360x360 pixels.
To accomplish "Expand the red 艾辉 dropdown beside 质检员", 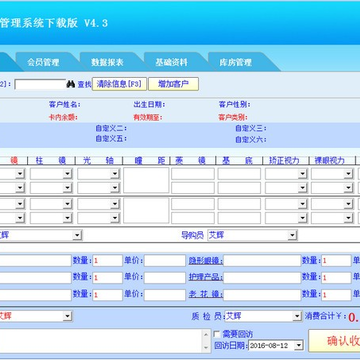I will [x=68, y=316].
